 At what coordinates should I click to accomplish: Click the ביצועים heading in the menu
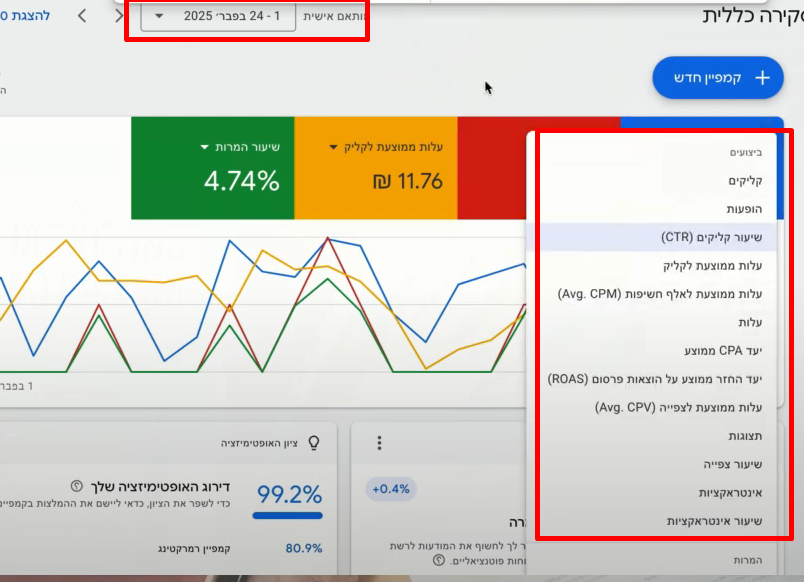pyautogui.click(x=746, y=152)
